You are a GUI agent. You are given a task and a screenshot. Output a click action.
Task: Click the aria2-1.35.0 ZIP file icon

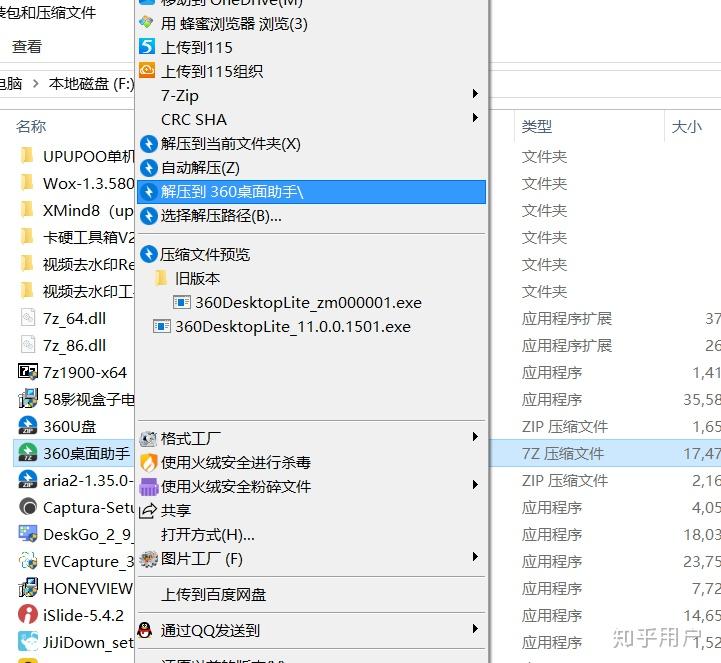pyautogui.click(x=28, y=480)
